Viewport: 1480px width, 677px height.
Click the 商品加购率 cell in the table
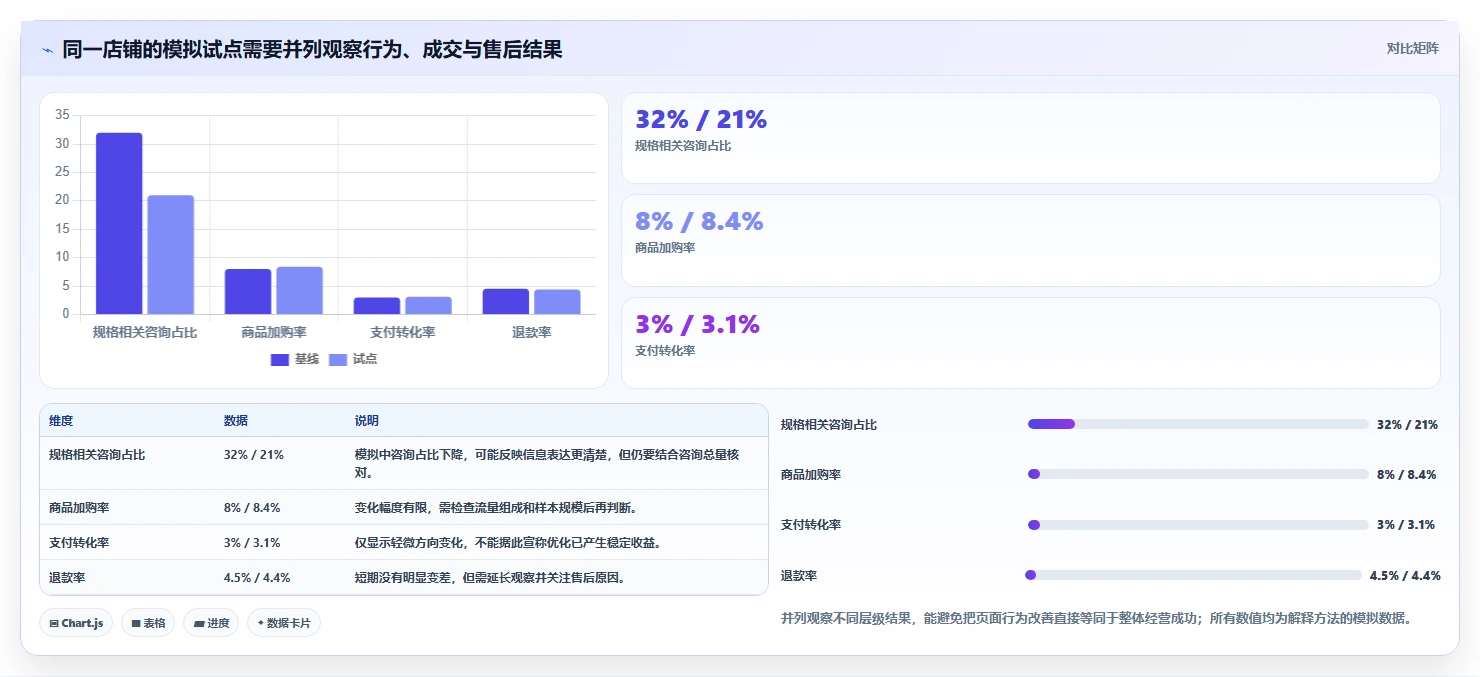click(x=79, y=508)
